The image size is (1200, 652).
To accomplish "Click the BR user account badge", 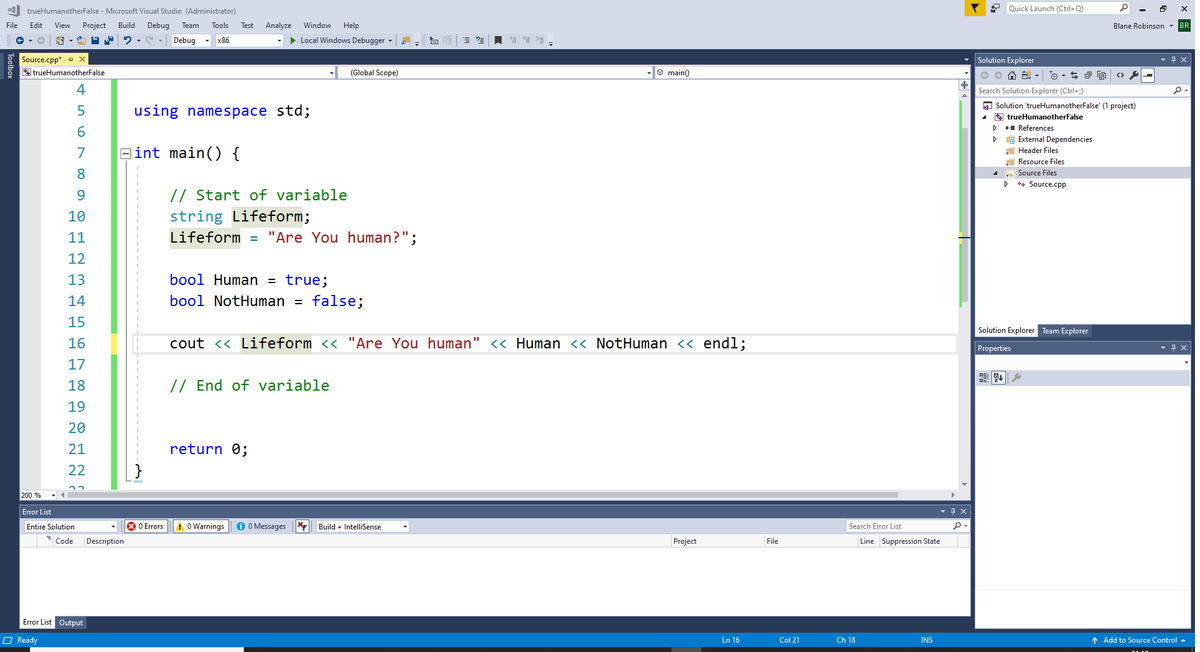I will 1184,25.
